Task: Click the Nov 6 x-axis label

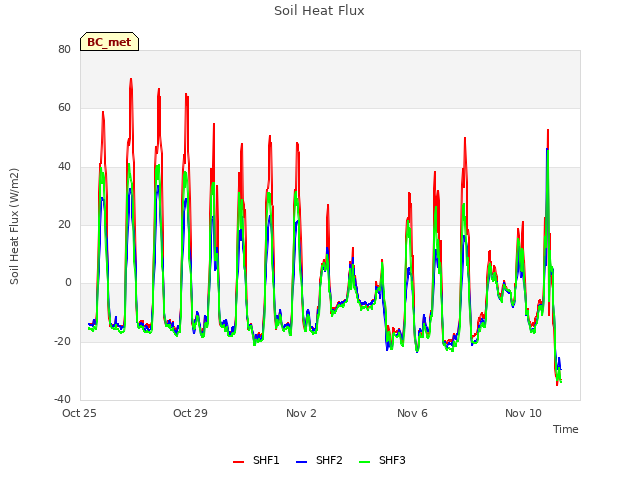Action: (412, 413)
